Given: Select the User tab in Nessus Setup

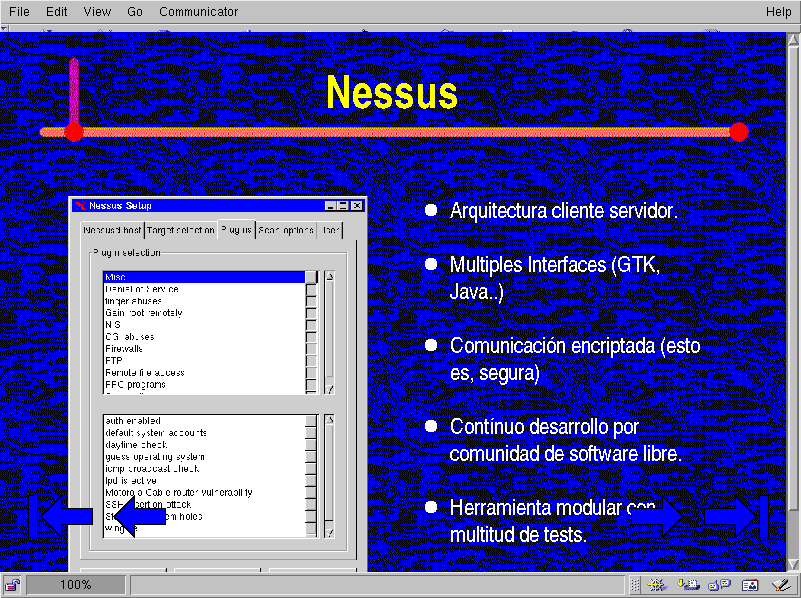Looking at the screenshot, I should [x=330, y=230].
